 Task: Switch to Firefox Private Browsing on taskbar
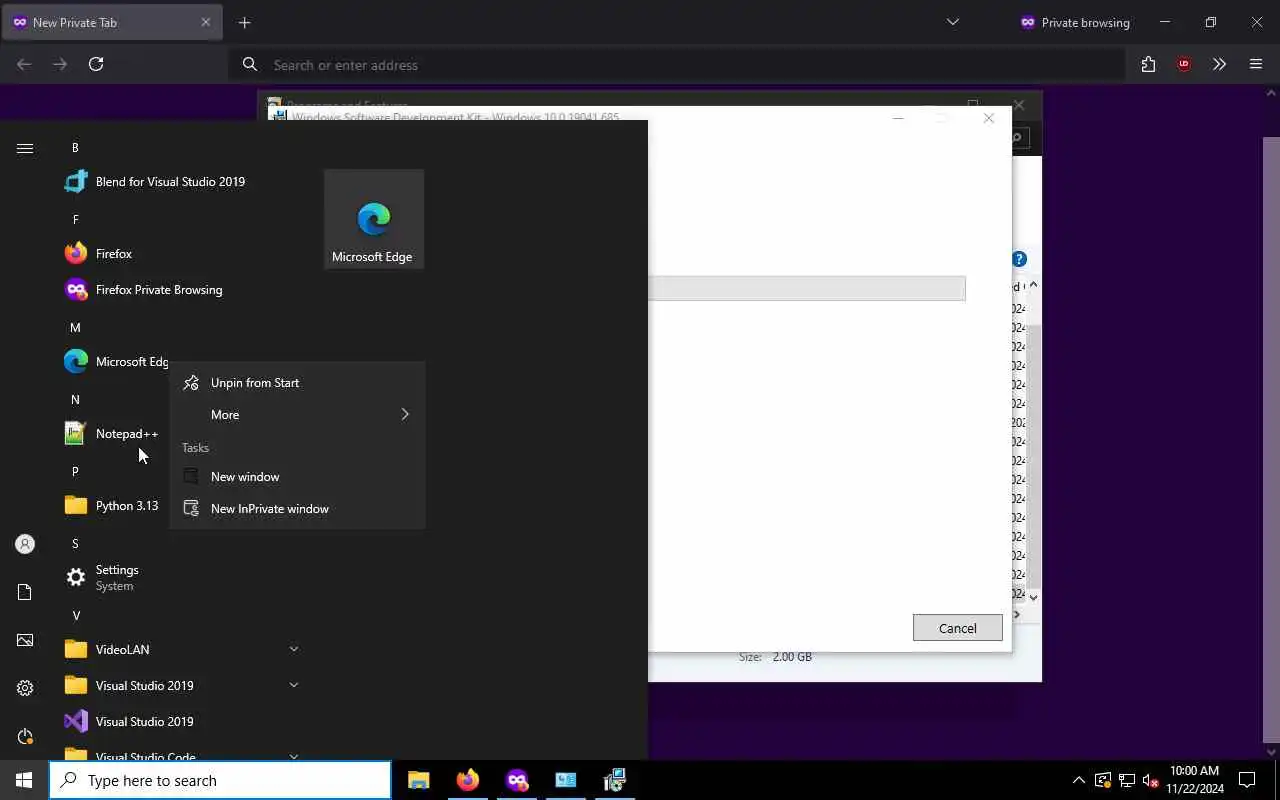(x=517, y=780)
